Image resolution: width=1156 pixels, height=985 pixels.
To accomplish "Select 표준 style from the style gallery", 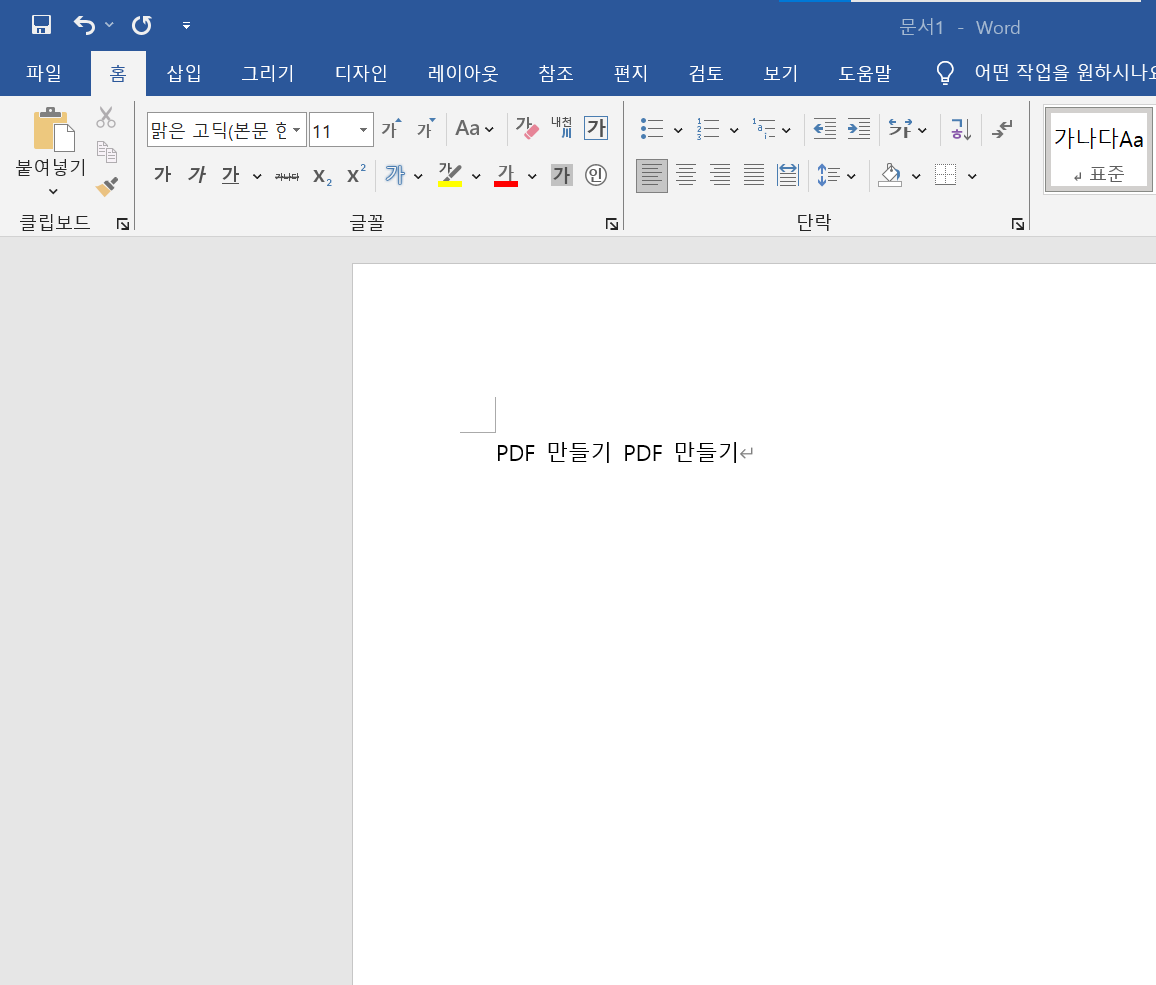I will [x=1097, y=148].
